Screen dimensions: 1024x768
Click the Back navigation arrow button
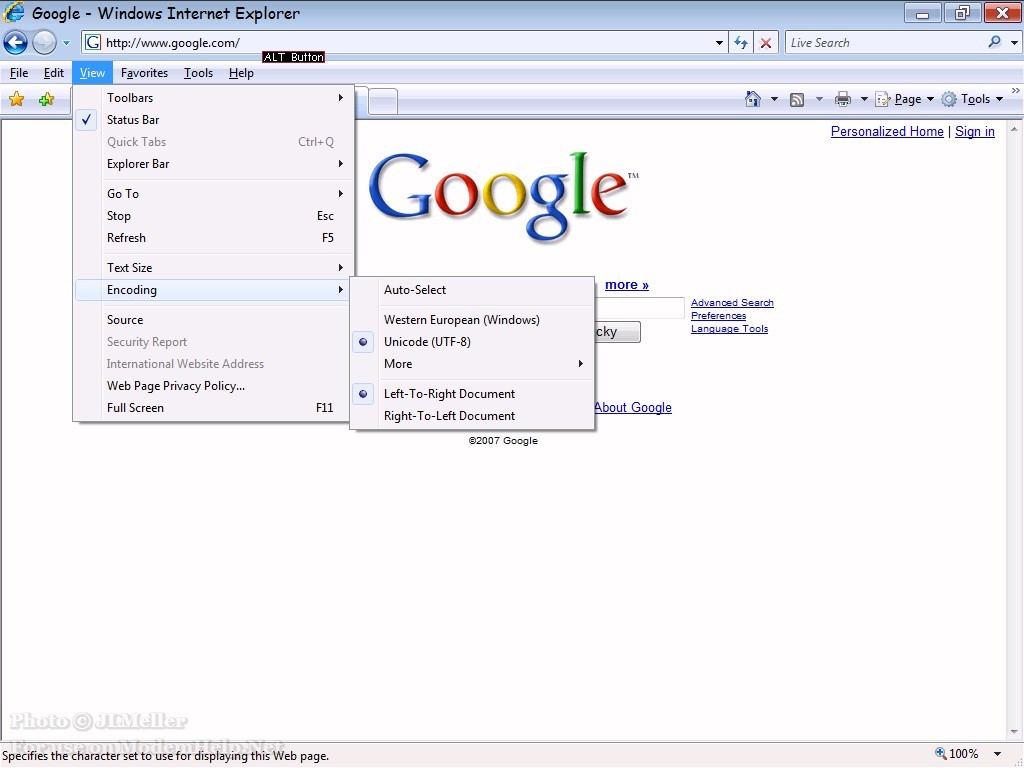click(x=15, y=43)
